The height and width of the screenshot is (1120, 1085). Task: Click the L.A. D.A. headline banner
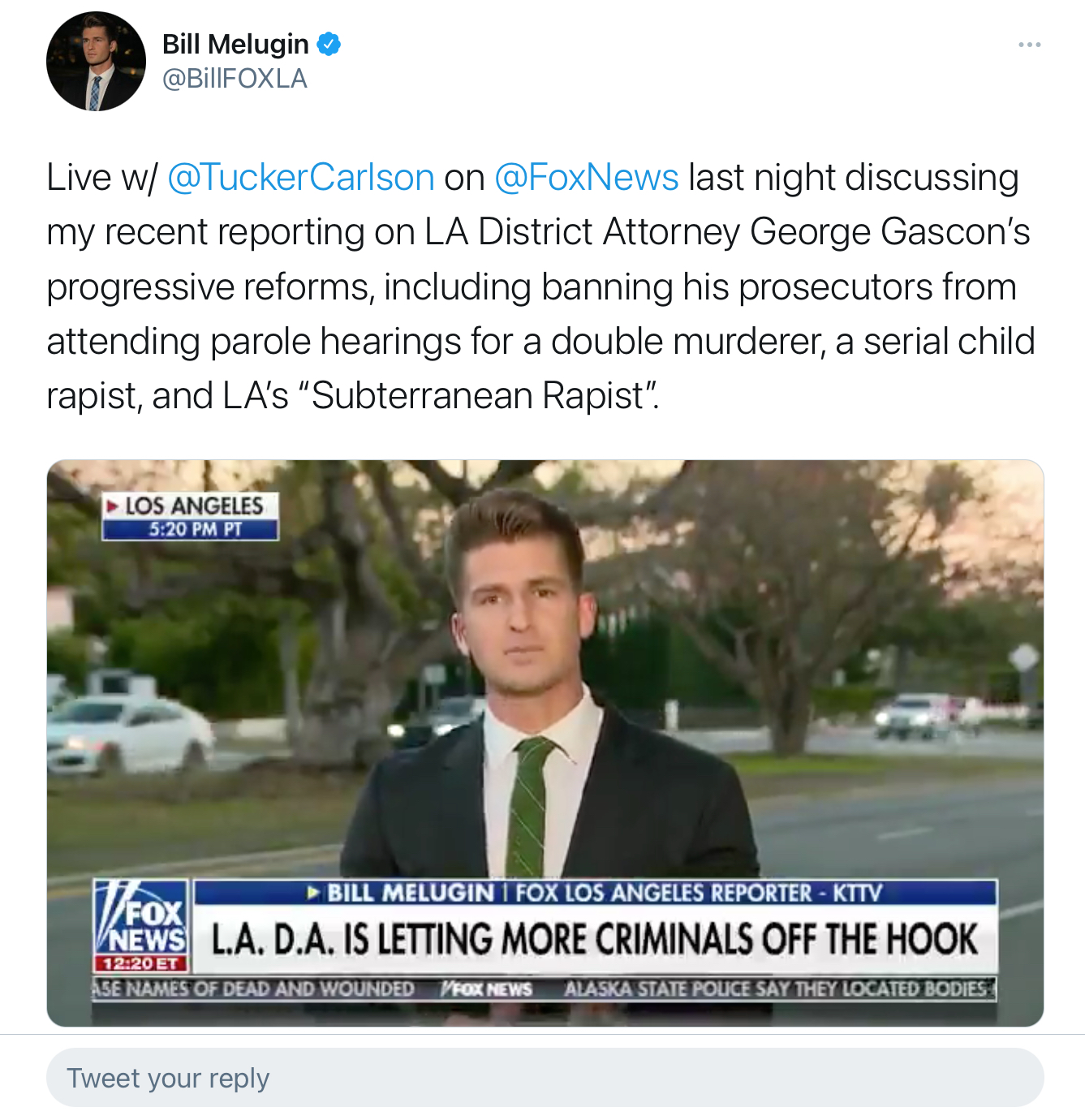[x=594, y=940]
